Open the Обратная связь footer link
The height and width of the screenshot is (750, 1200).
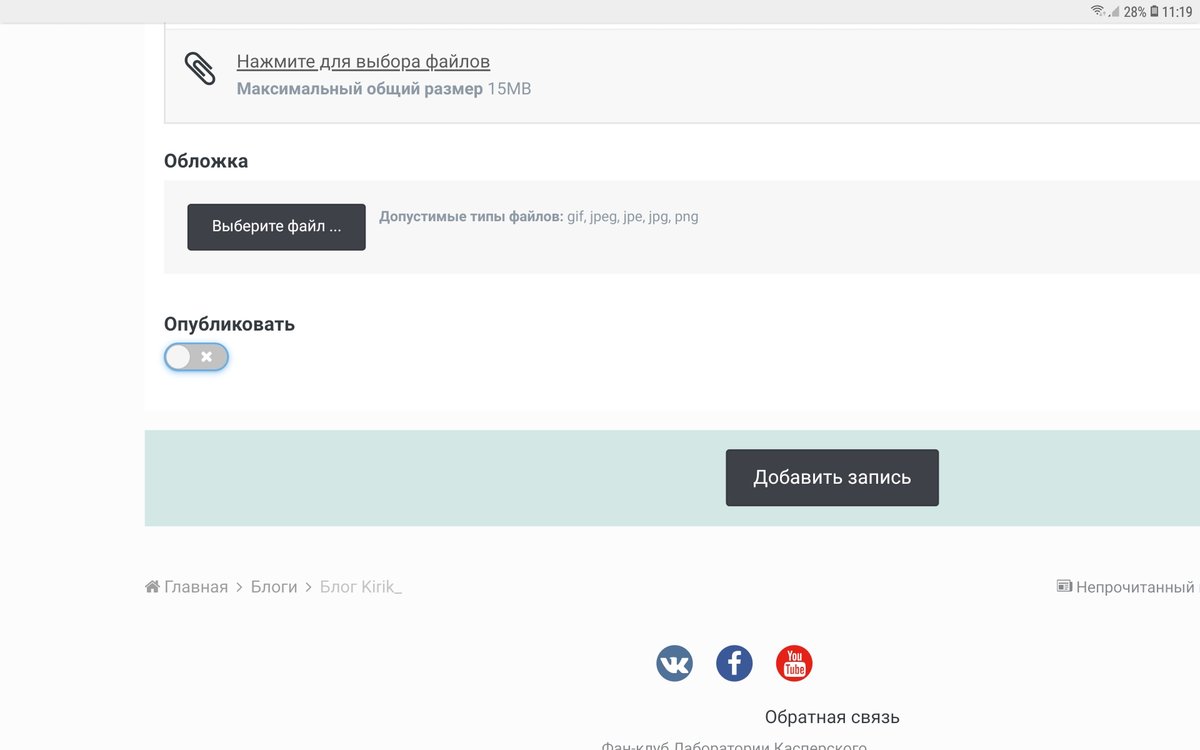[832, 717]
